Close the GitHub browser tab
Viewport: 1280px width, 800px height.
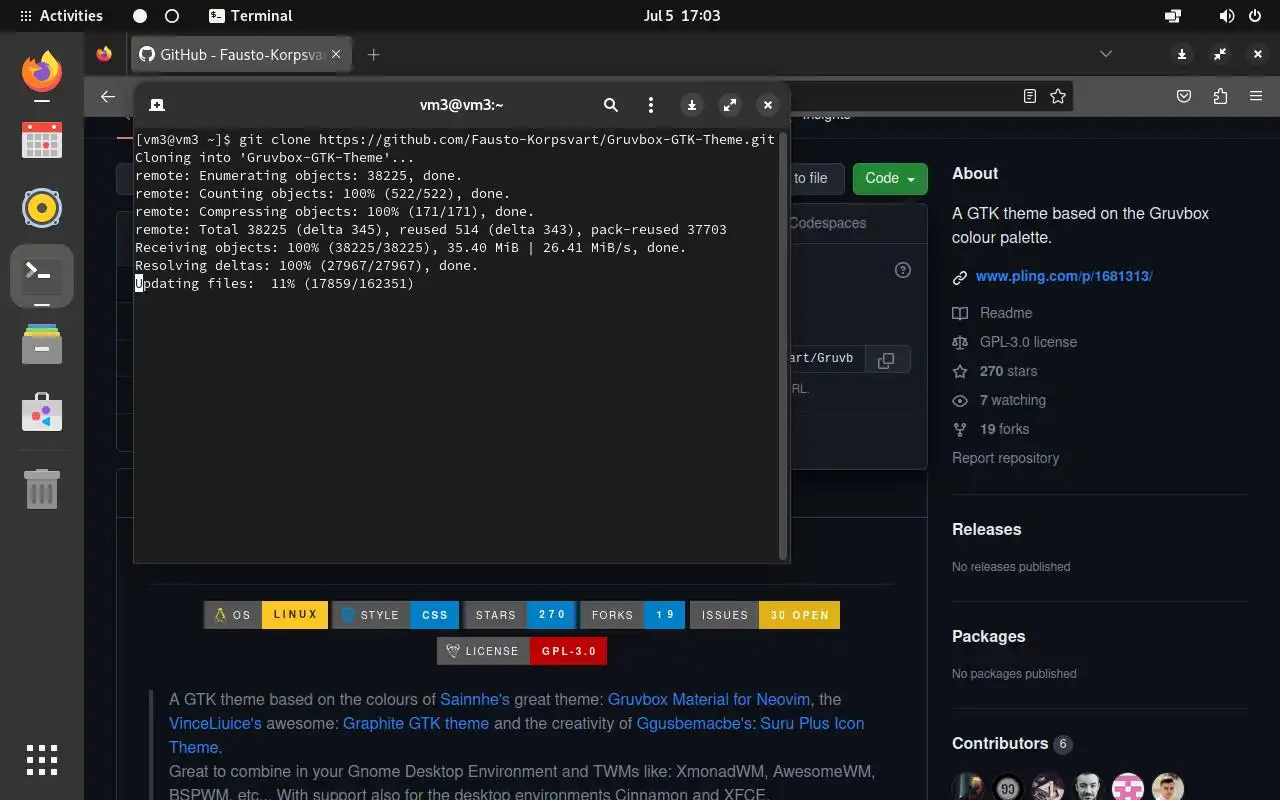click(x=336, y=55)
